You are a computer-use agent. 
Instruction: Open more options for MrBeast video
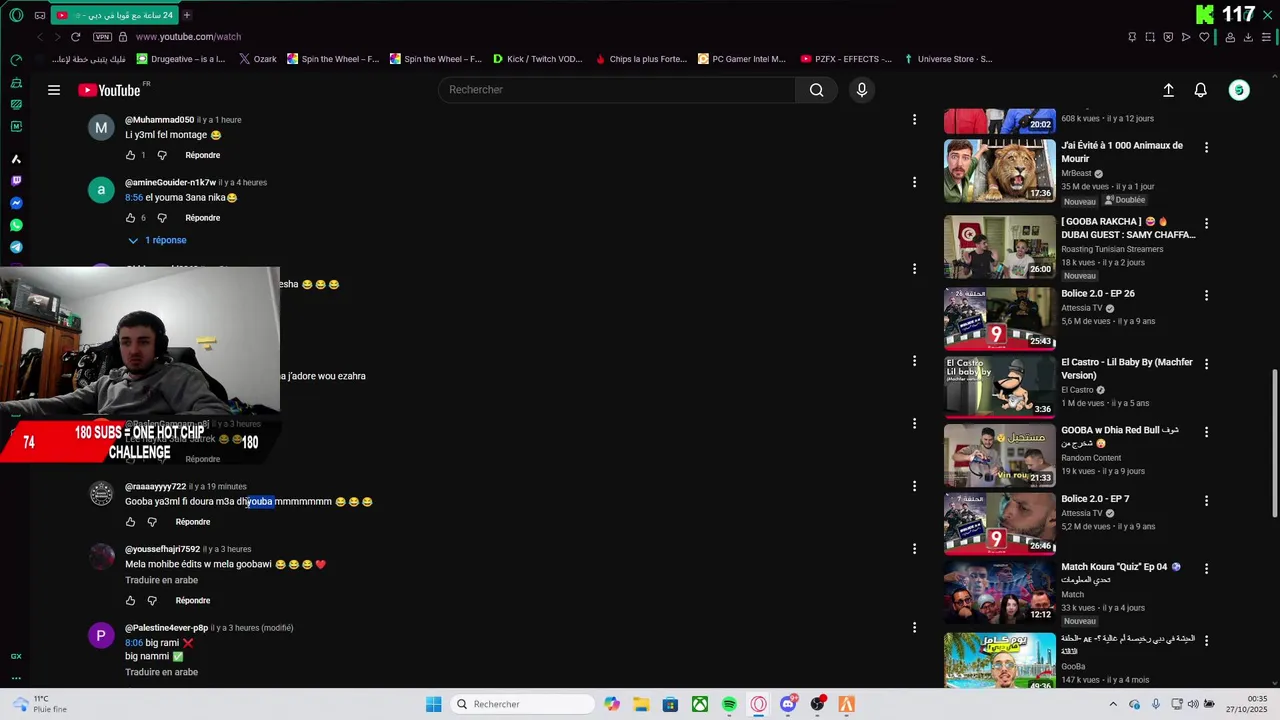tap(1206, 147)
